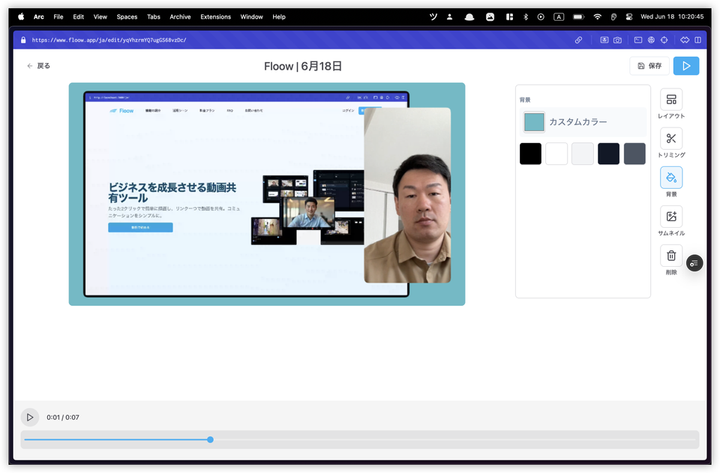Open the Extensions menu in menu bar
720x473 pixels.
pos(215,17)
